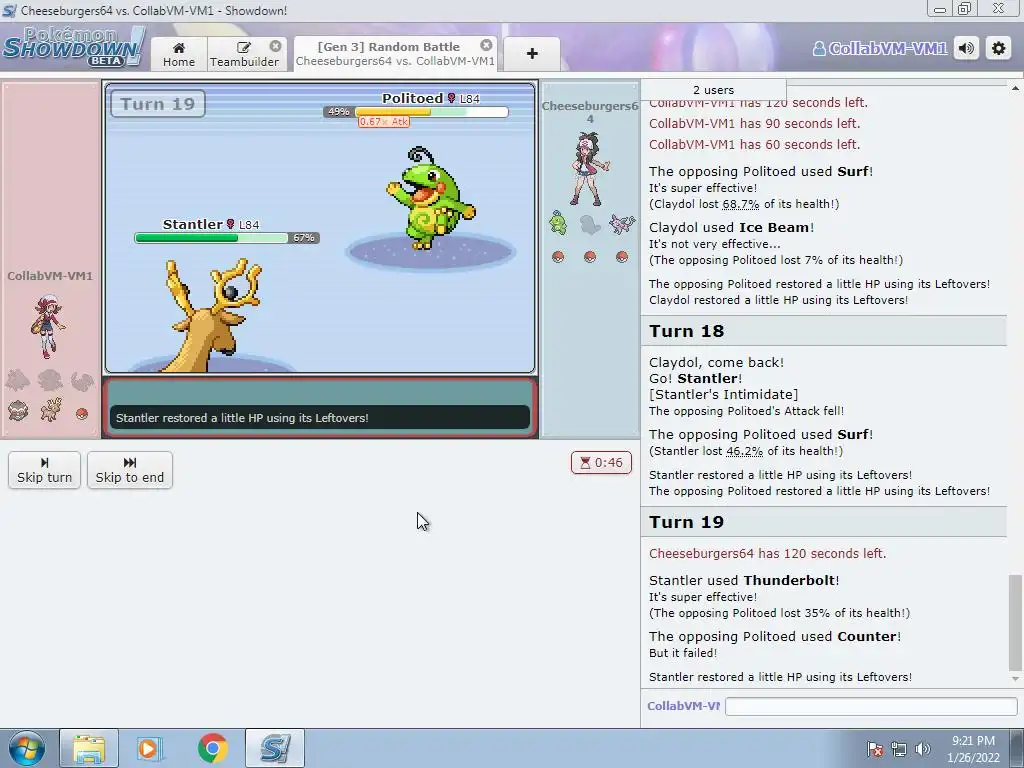This screenshot has height=768, width=1024.
Task: Click your second fainted team icon
Action: coord(50,379)
